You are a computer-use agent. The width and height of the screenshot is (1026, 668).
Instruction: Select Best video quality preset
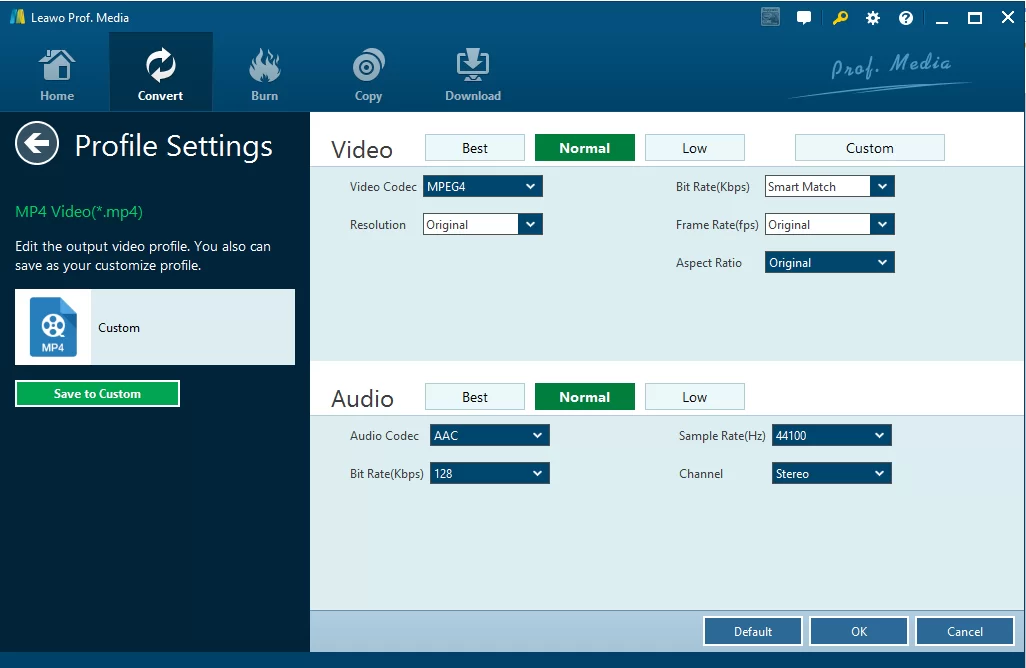point(475,148)
